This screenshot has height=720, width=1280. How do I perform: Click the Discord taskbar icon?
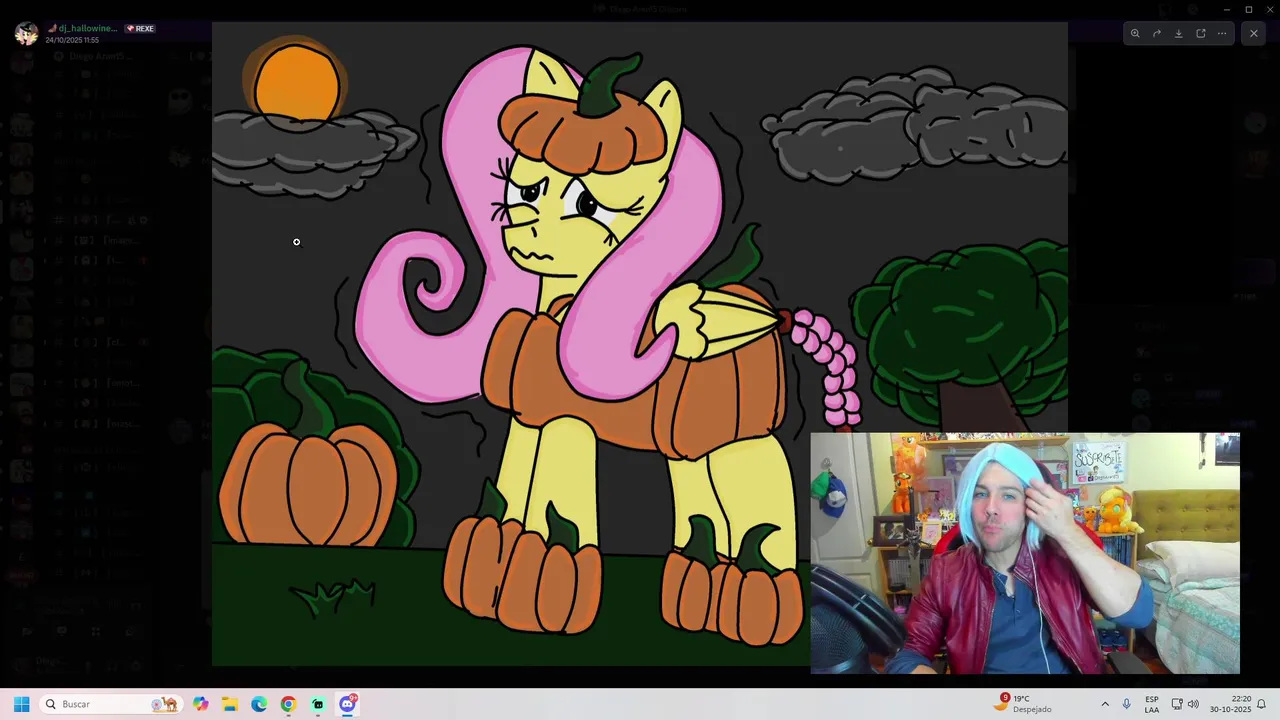tap(347, 704)
